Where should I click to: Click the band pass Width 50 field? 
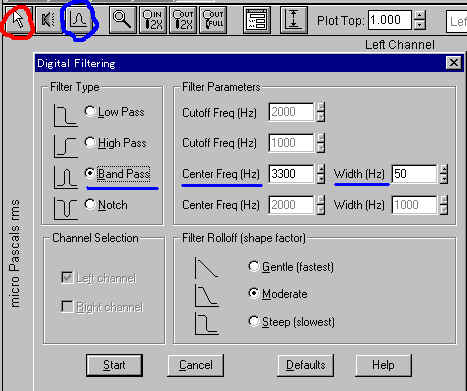click(414, 174)
